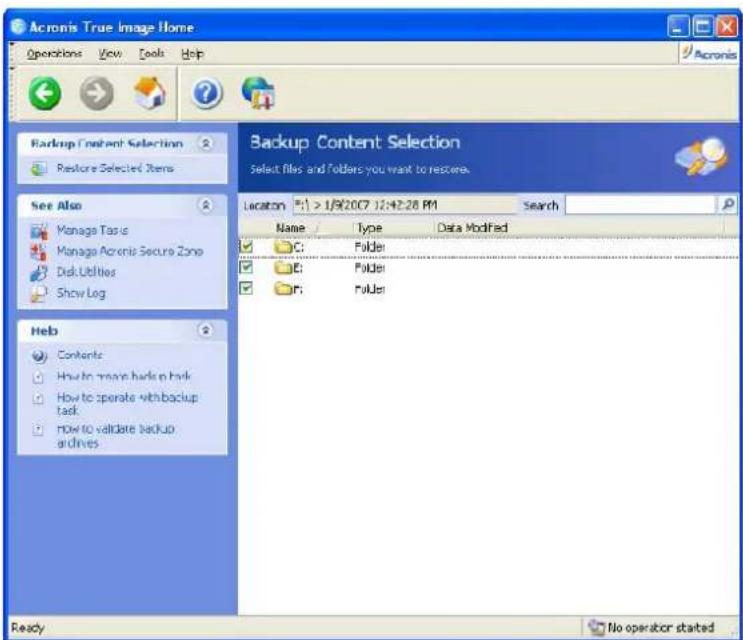The image size is (743, 640).
Task: Open Help Contents link
Action: 80,355
